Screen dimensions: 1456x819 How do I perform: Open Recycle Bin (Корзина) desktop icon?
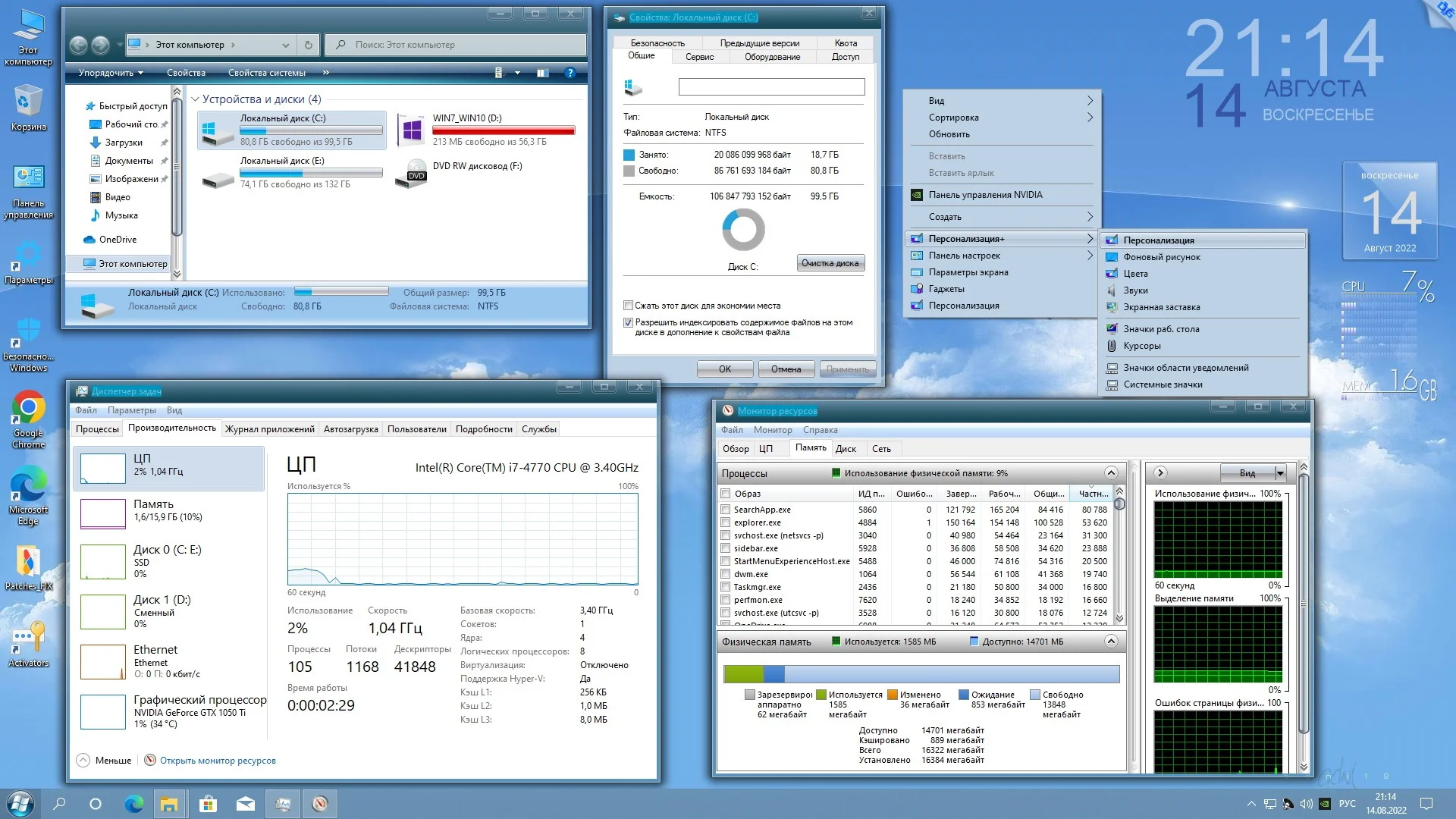28,102
